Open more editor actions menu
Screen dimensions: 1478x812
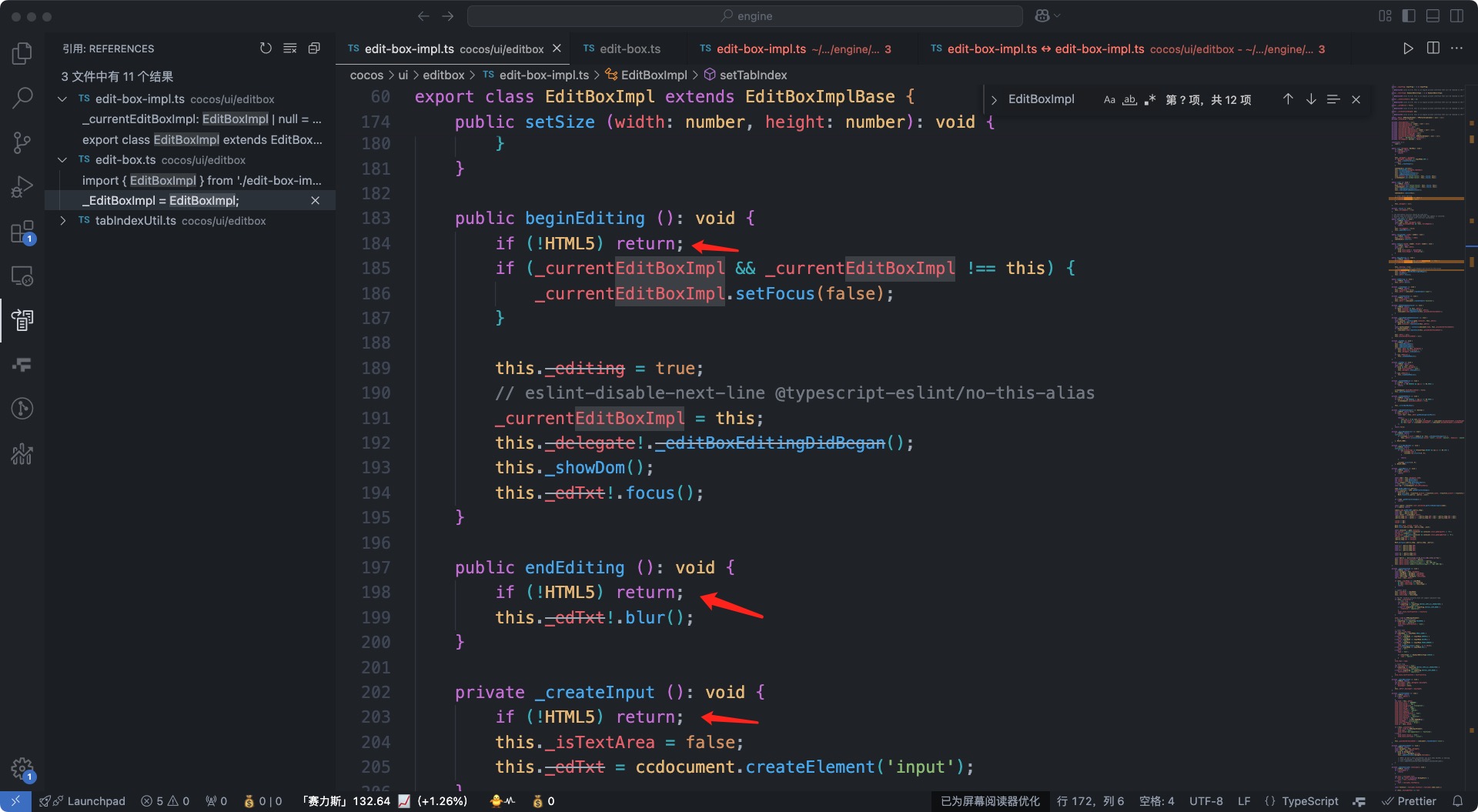click(x=1456, y=48)
